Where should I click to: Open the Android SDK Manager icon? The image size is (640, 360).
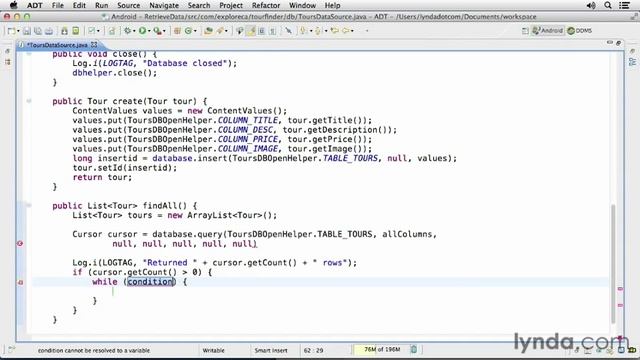pos(64,31)
